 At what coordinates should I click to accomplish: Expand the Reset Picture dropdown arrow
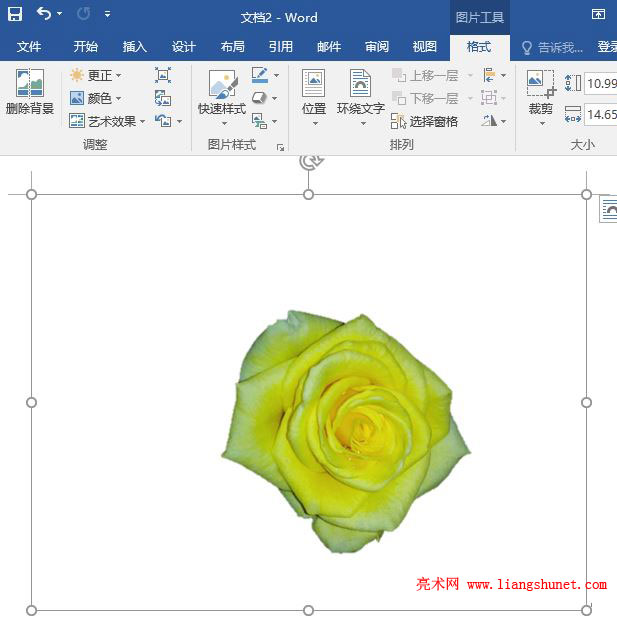point(180,121)
